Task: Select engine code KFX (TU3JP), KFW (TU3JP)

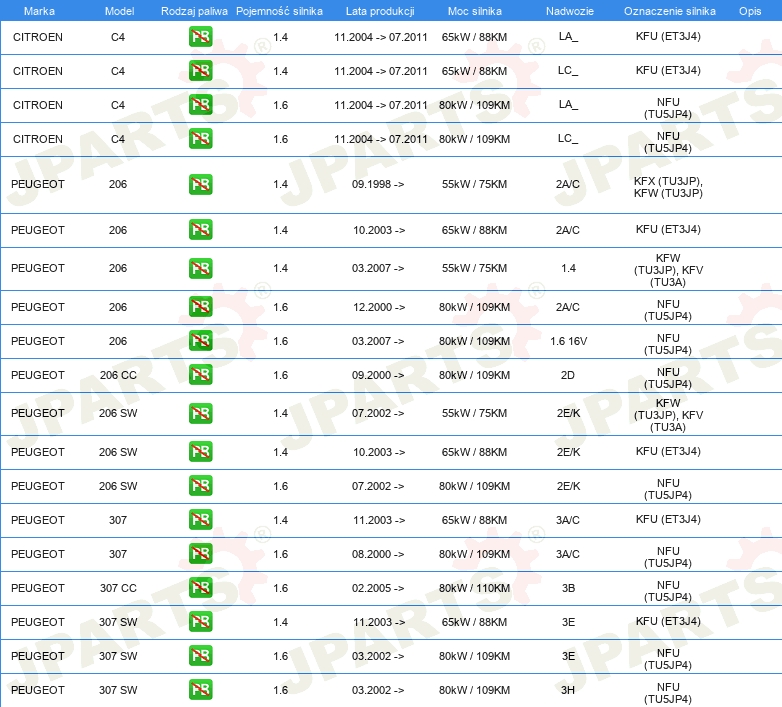Action: point(668,187)
